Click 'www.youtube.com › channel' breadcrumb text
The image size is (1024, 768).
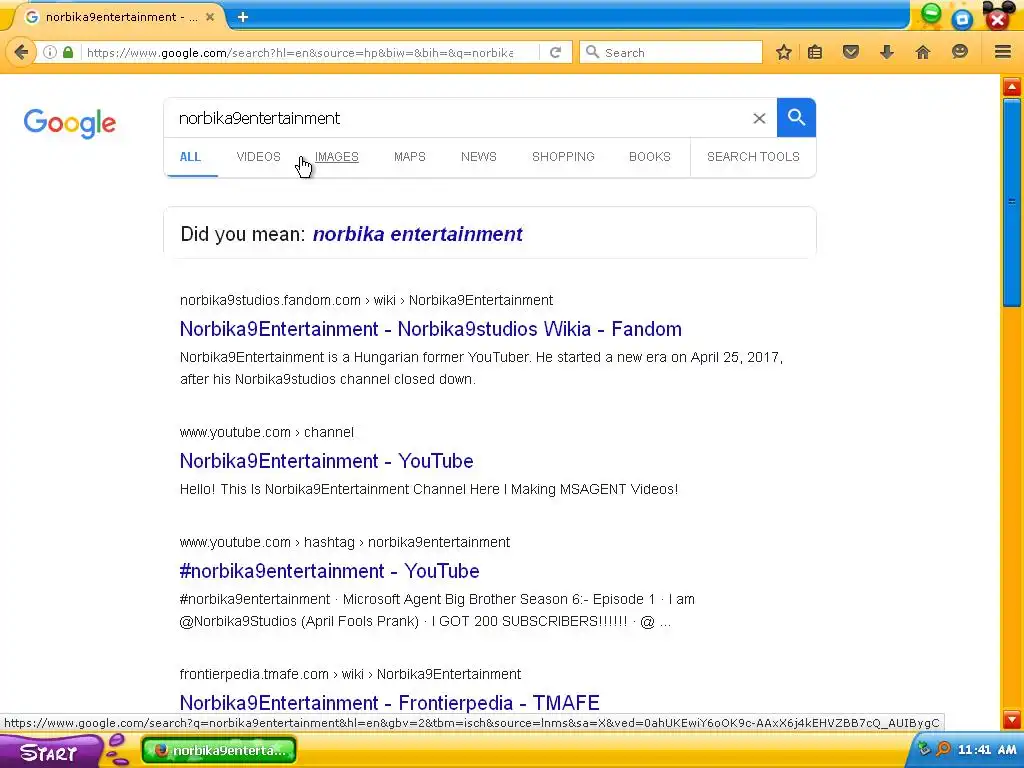pos(267,432)
